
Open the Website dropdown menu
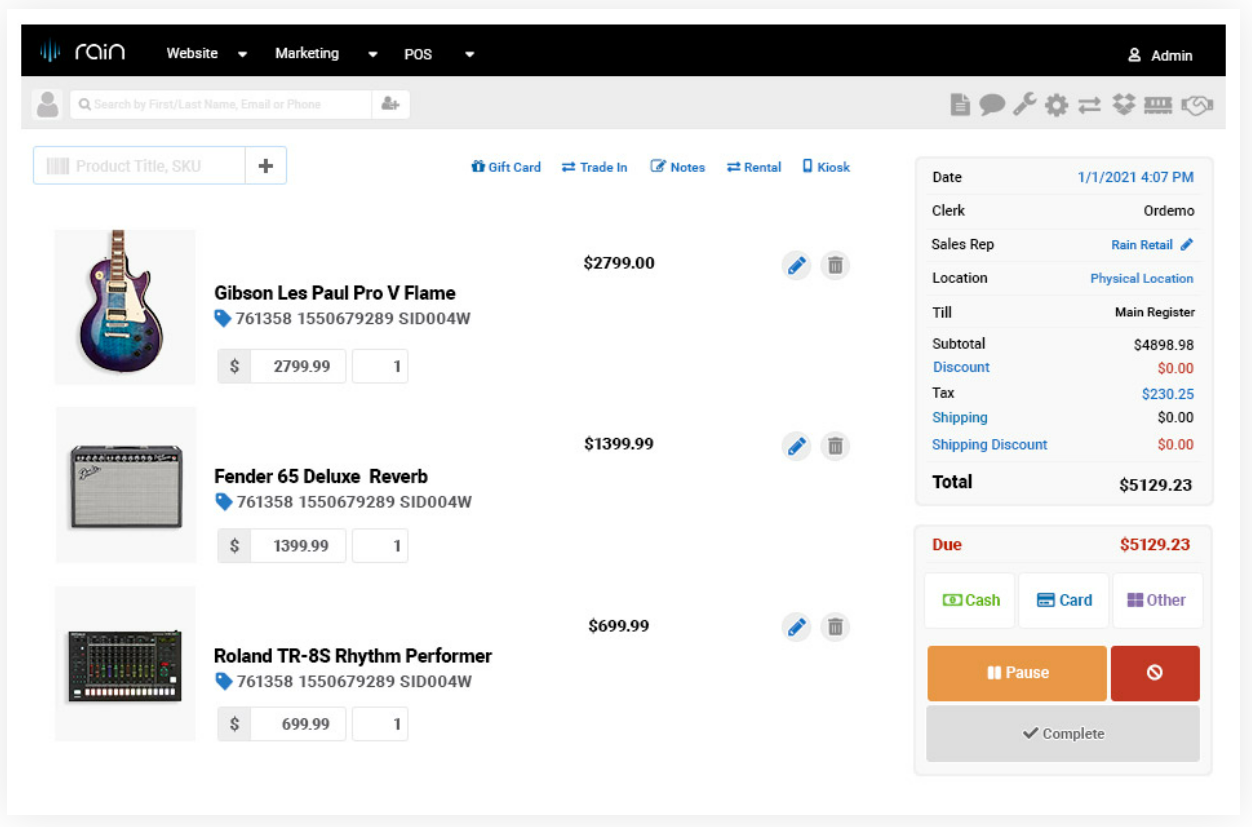192,53
